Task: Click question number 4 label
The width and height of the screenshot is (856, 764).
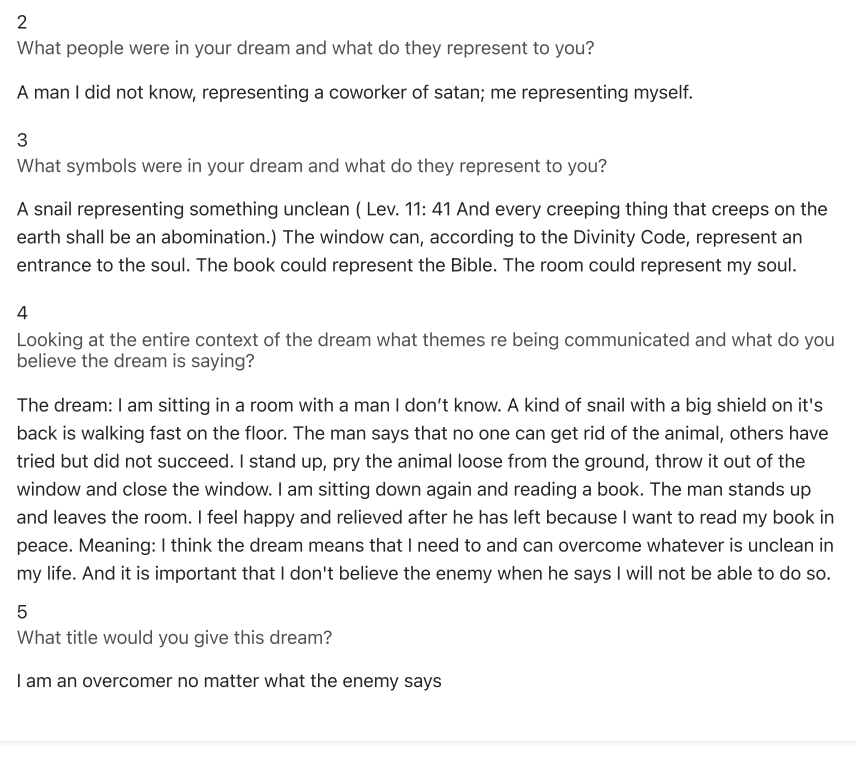Action: [22, 313]
